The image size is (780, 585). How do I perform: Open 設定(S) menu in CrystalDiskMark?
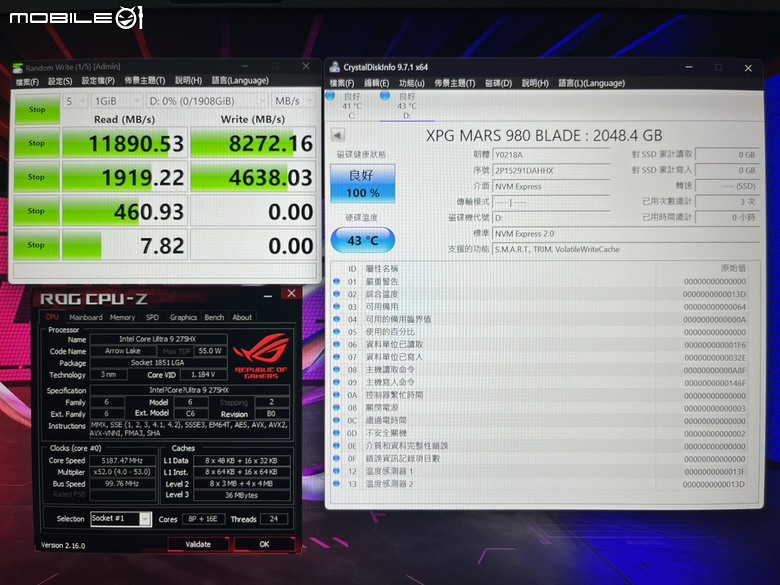(60, 81)
